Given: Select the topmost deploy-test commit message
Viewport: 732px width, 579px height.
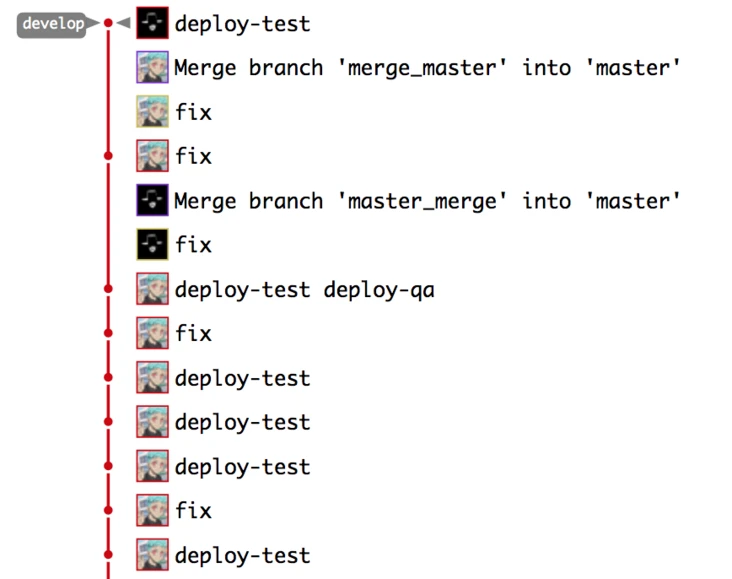Looking at the screenshot, I should [x=242, y=24].
